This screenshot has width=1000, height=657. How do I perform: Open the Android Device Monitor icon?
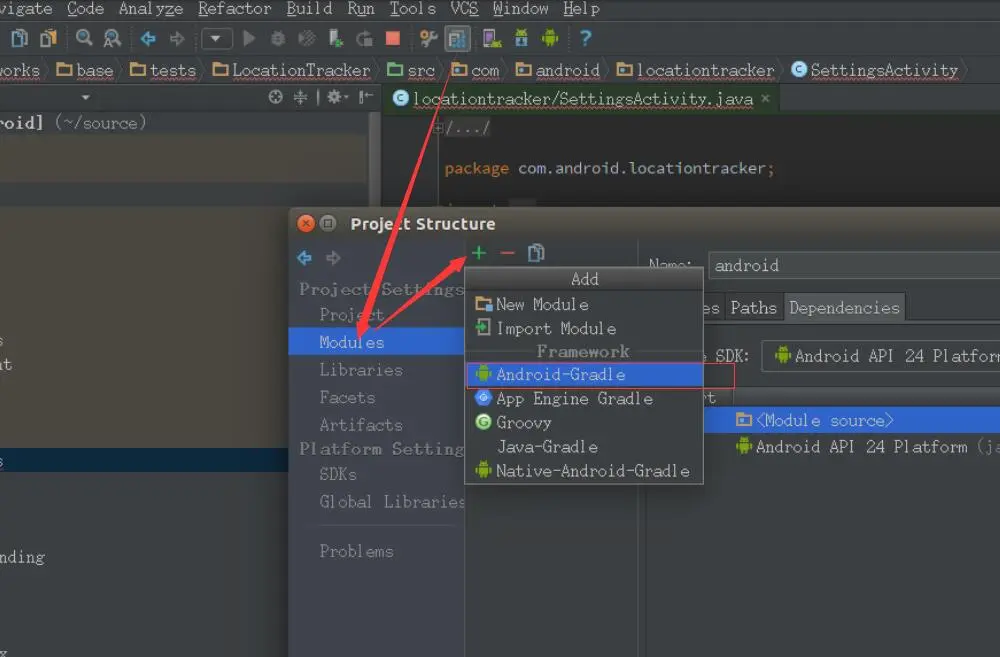coord(550,38)
